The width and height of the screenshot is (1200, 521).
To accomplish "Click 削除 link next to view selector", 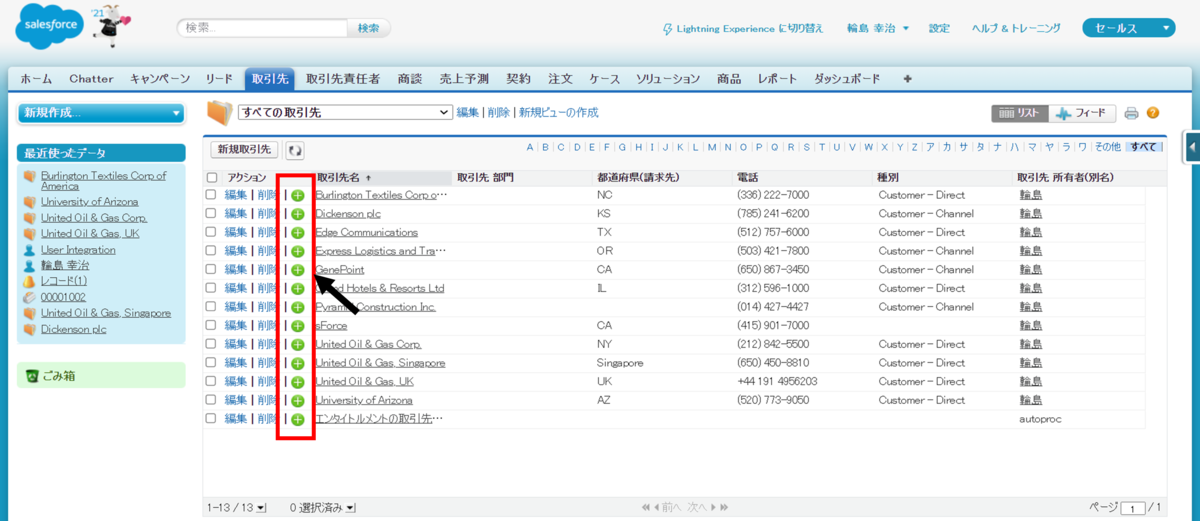I will pos(498,113).
